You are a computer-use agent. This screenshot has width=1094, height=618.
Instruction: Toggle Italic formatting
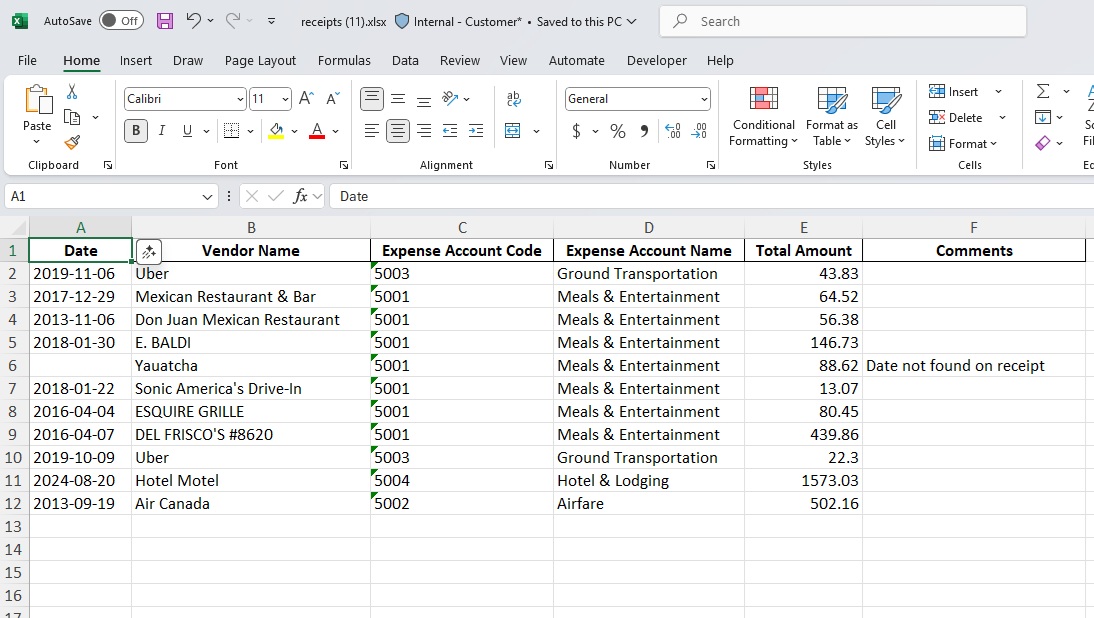click(161, 130)
